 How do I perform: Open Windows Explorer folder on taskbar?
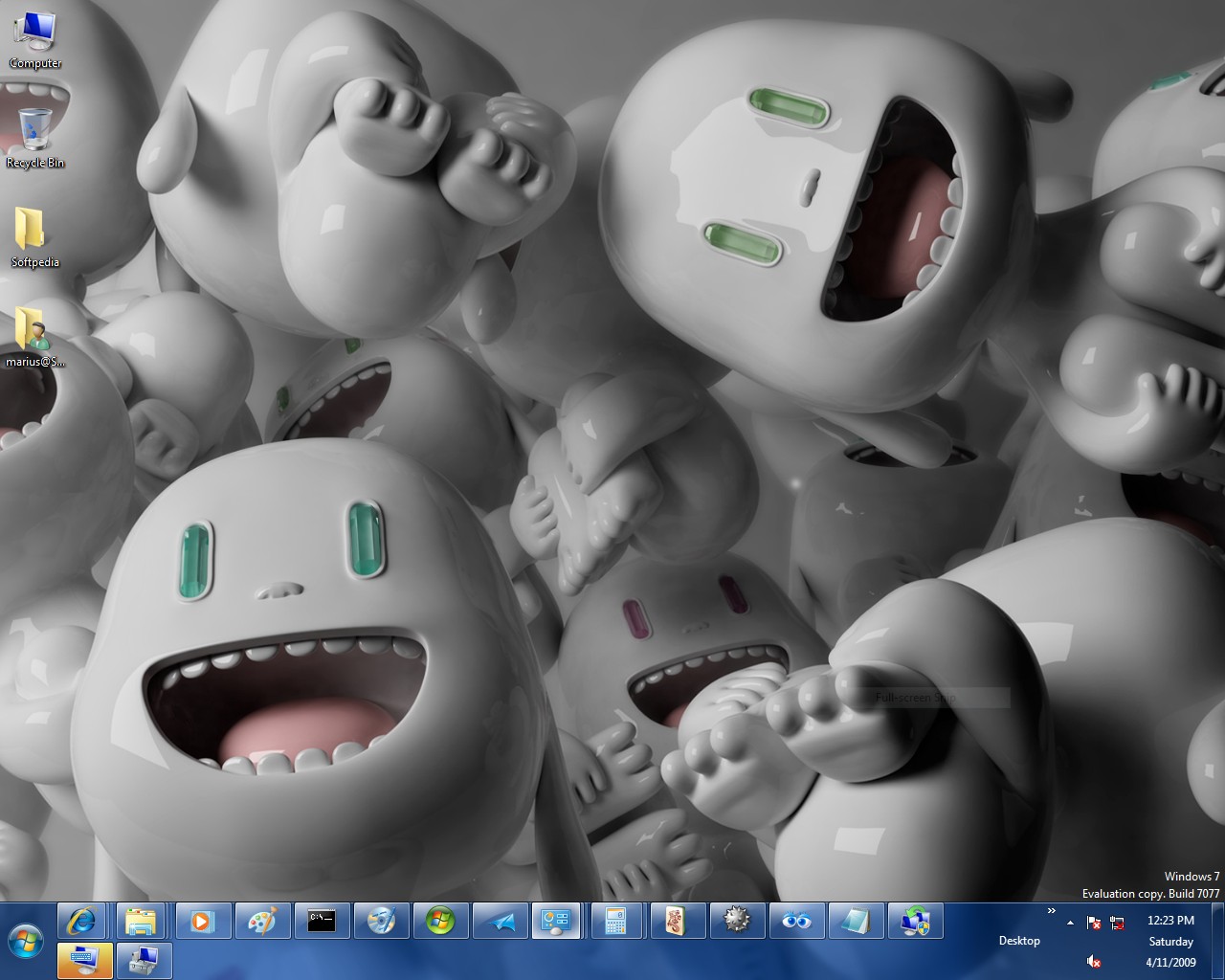142,922
